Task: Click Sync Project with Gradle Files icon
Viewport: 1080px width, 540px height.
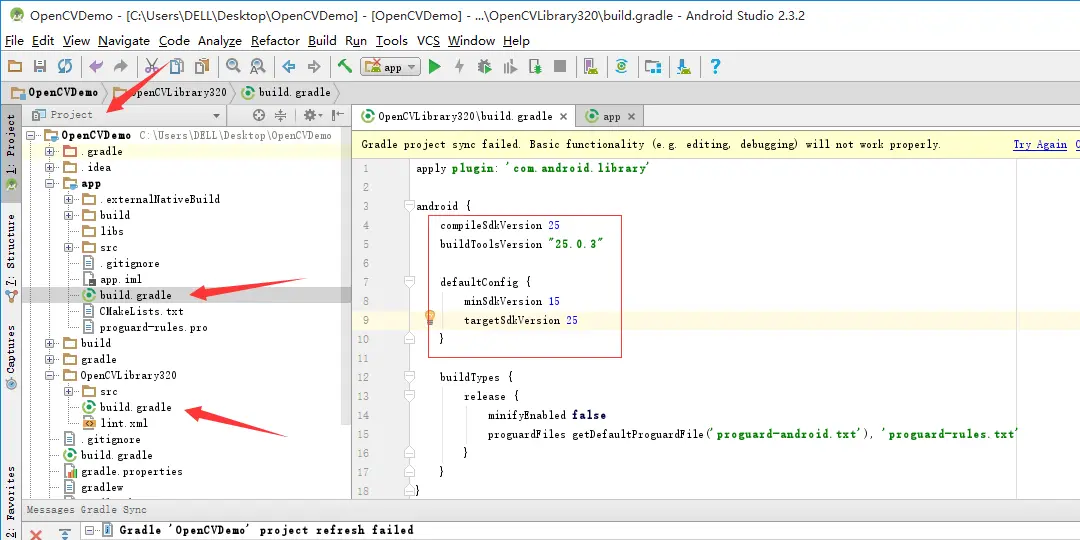Action: coord(621,66)
